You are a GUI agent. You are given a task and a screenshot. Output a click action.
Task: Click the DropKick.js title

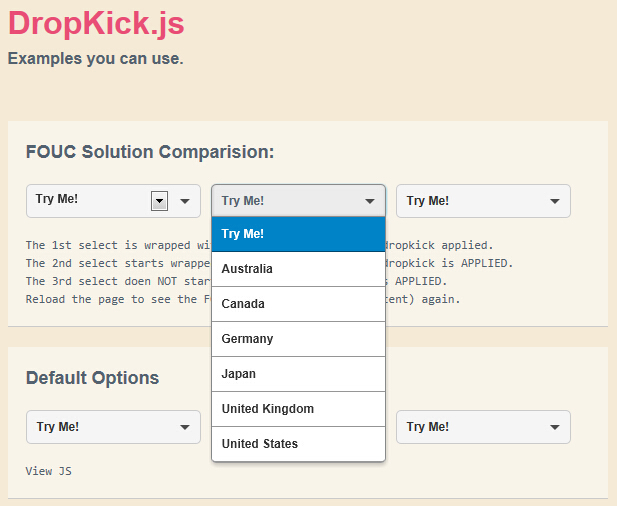(96, 24)
